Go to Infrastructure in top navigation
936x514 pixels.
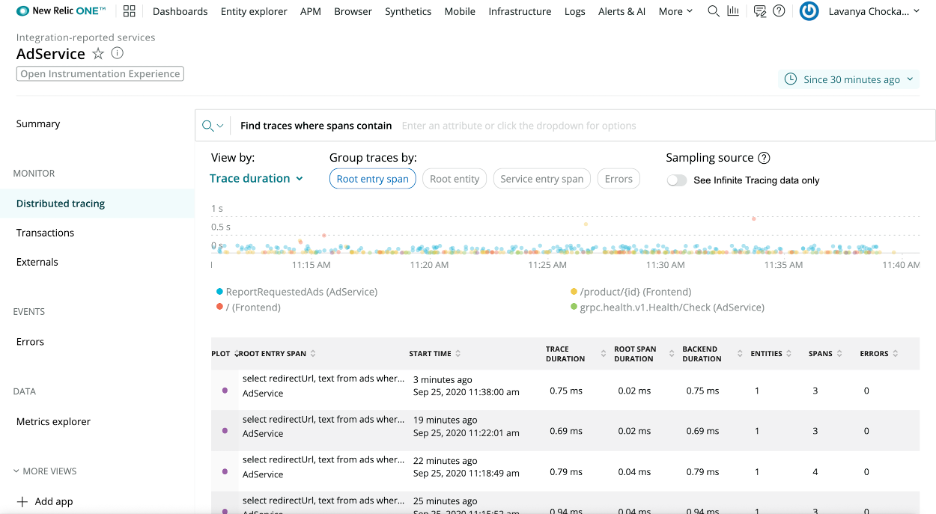[520, 11]
